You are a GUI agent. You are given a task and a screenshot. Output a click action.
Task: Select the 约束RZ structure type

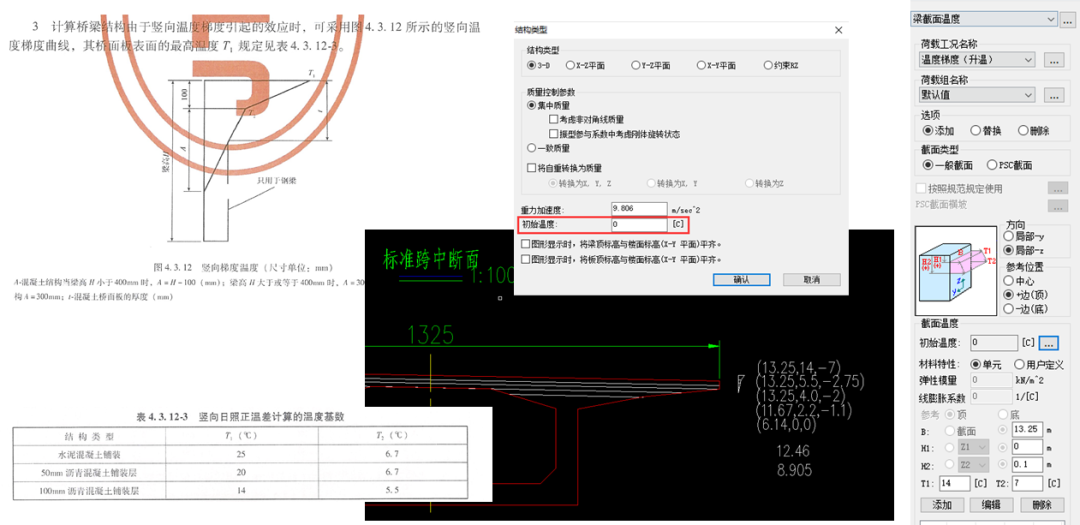(768, 65)
